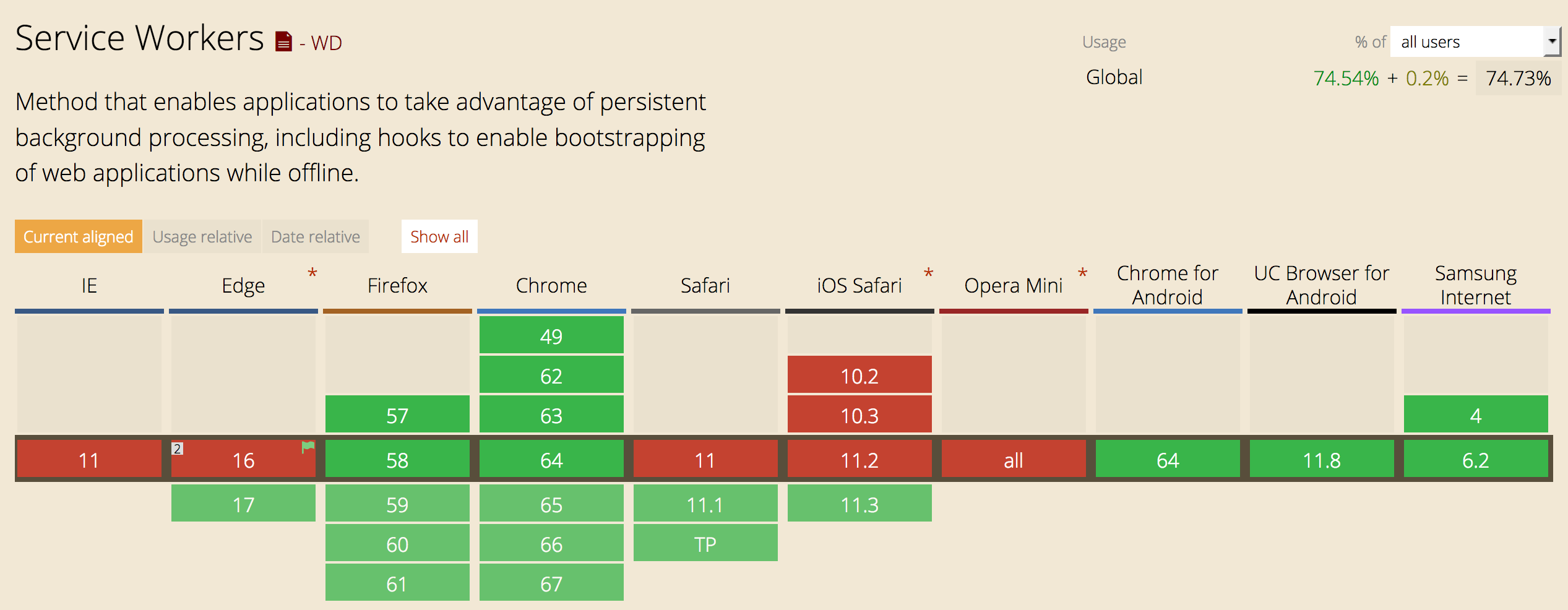Click the Chrome 64 support cell
Image resolution: width=1568 pixels, height=610 pixels.
click(x=551, y=459)
